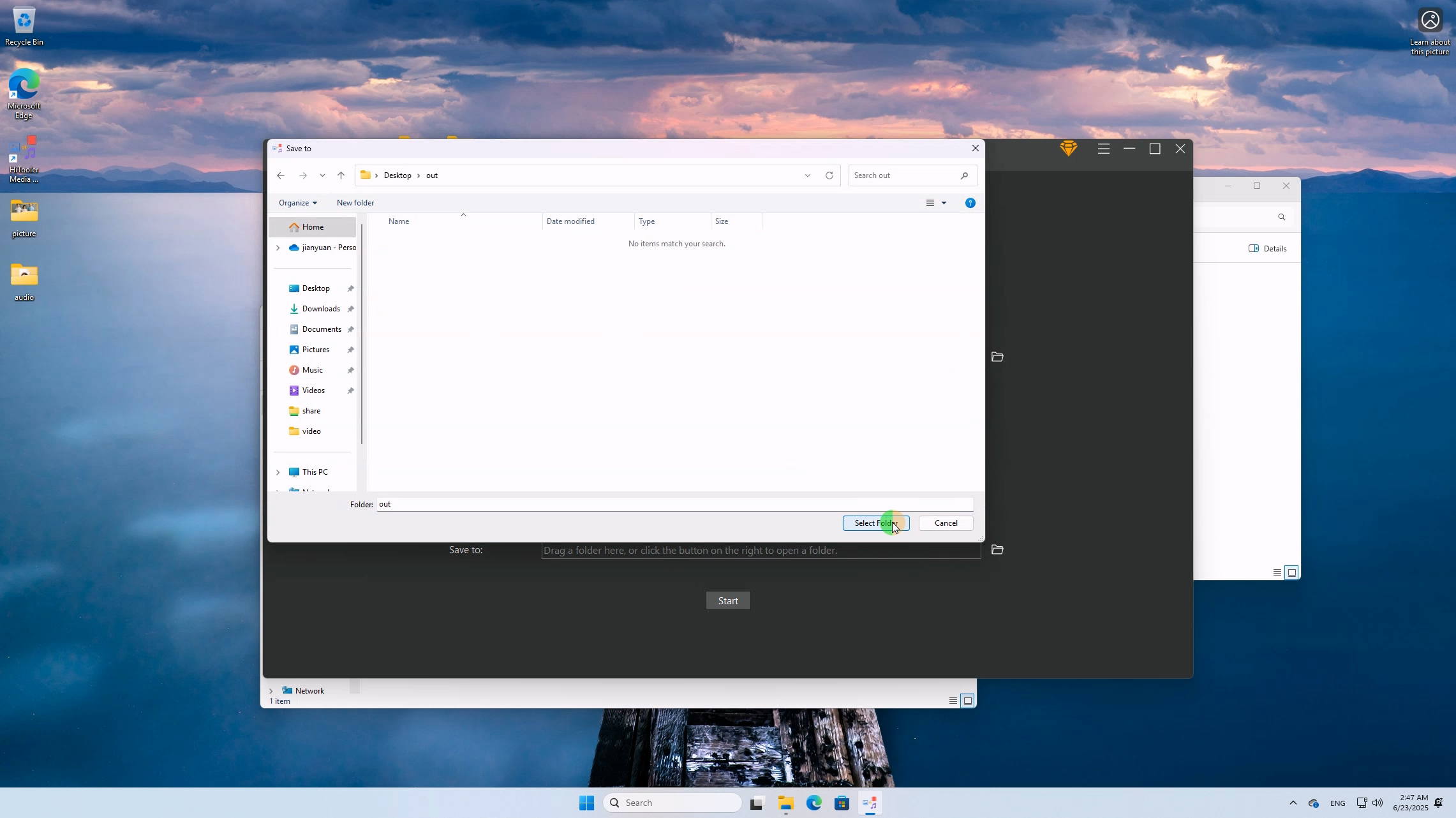Expand This PC in the navigation pane
The height and width of the screenshot is (818, 1456).
[278, 472]
